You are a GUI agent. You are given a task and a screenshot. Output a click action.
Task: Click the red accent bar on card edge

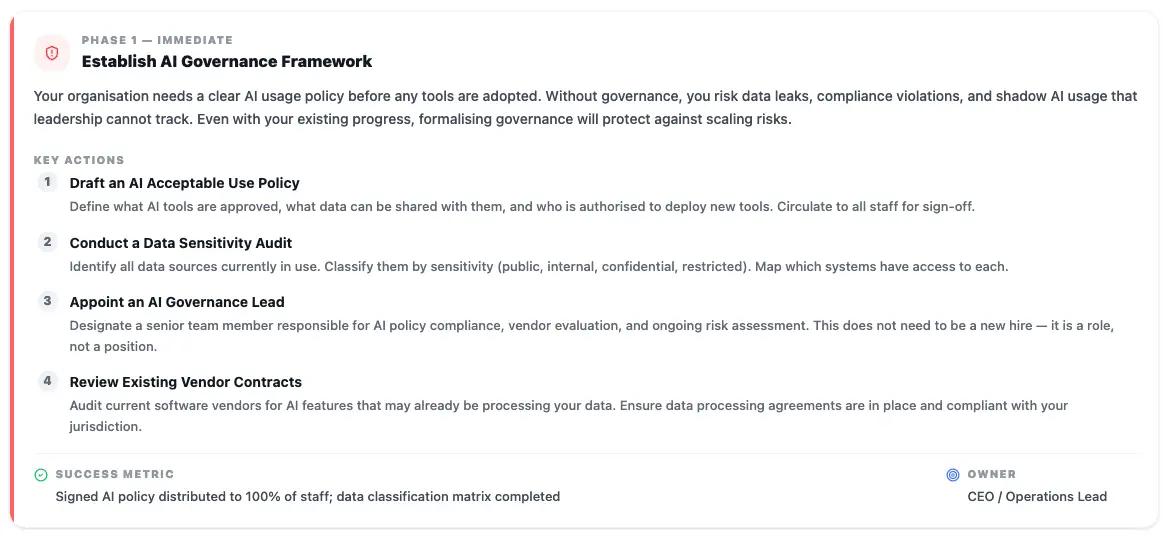click(x=12, y=270)
